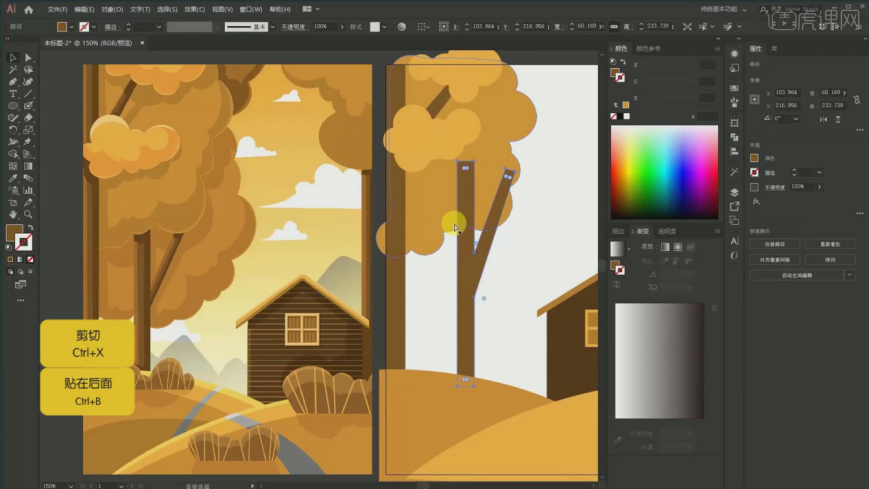Viewport: 869px width, 489px height.
Task: Select the radial gradient type button
Action: (677, 247)
